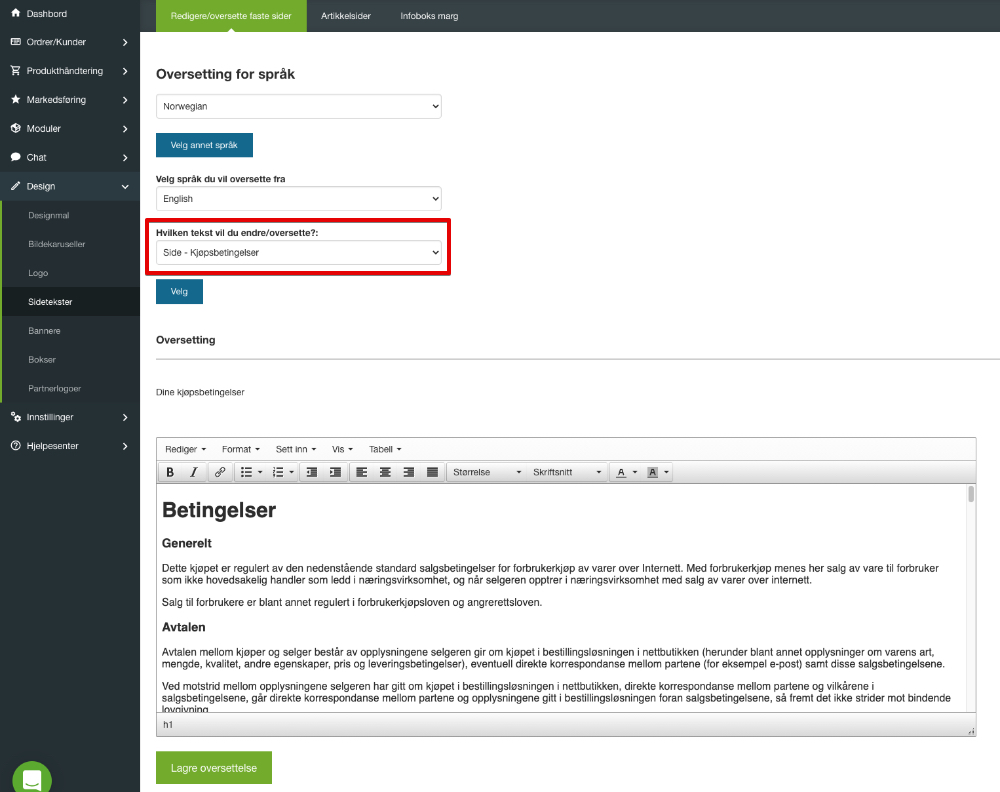
Task: Decrease indent of the paragraph
Action: [312, 473]
